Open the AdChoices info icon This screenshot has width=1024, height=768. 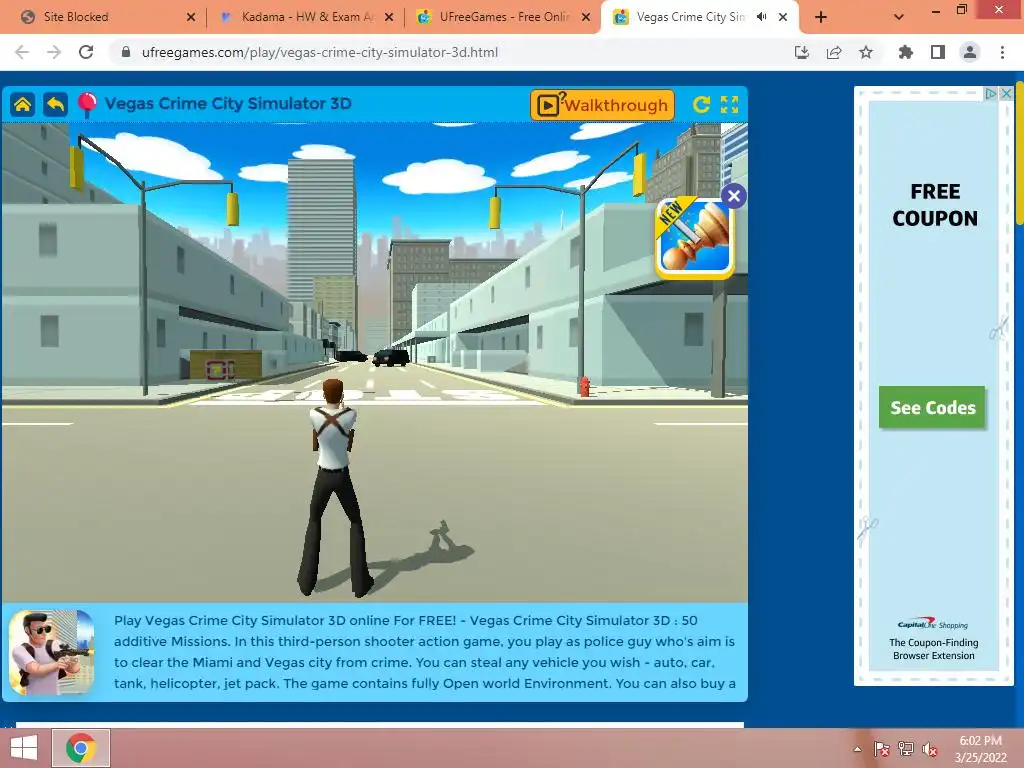(991, 93)
